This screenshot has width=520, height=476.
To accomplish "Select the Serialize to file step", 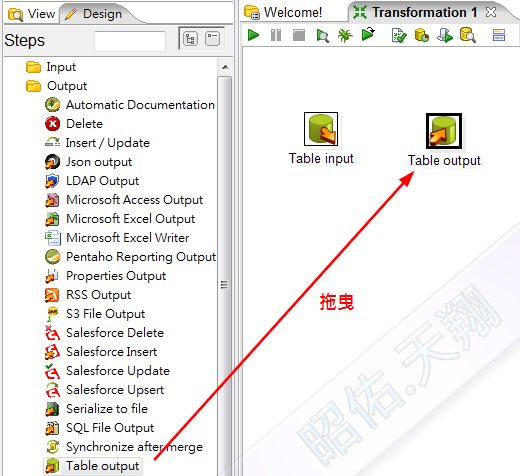I will (x=96, y=409).
